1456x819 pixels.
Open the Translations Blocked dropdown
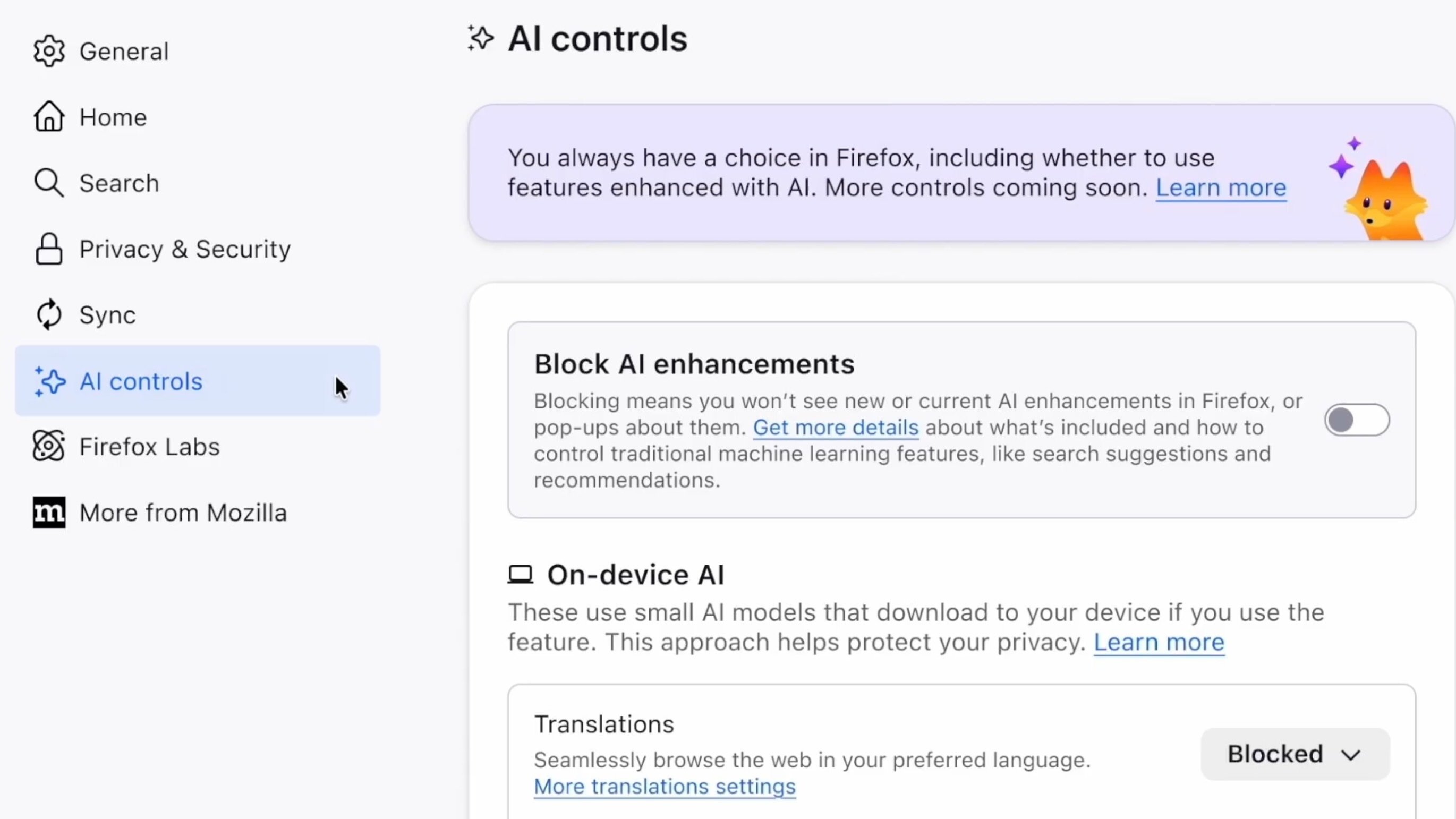[x=1295, y=754]
